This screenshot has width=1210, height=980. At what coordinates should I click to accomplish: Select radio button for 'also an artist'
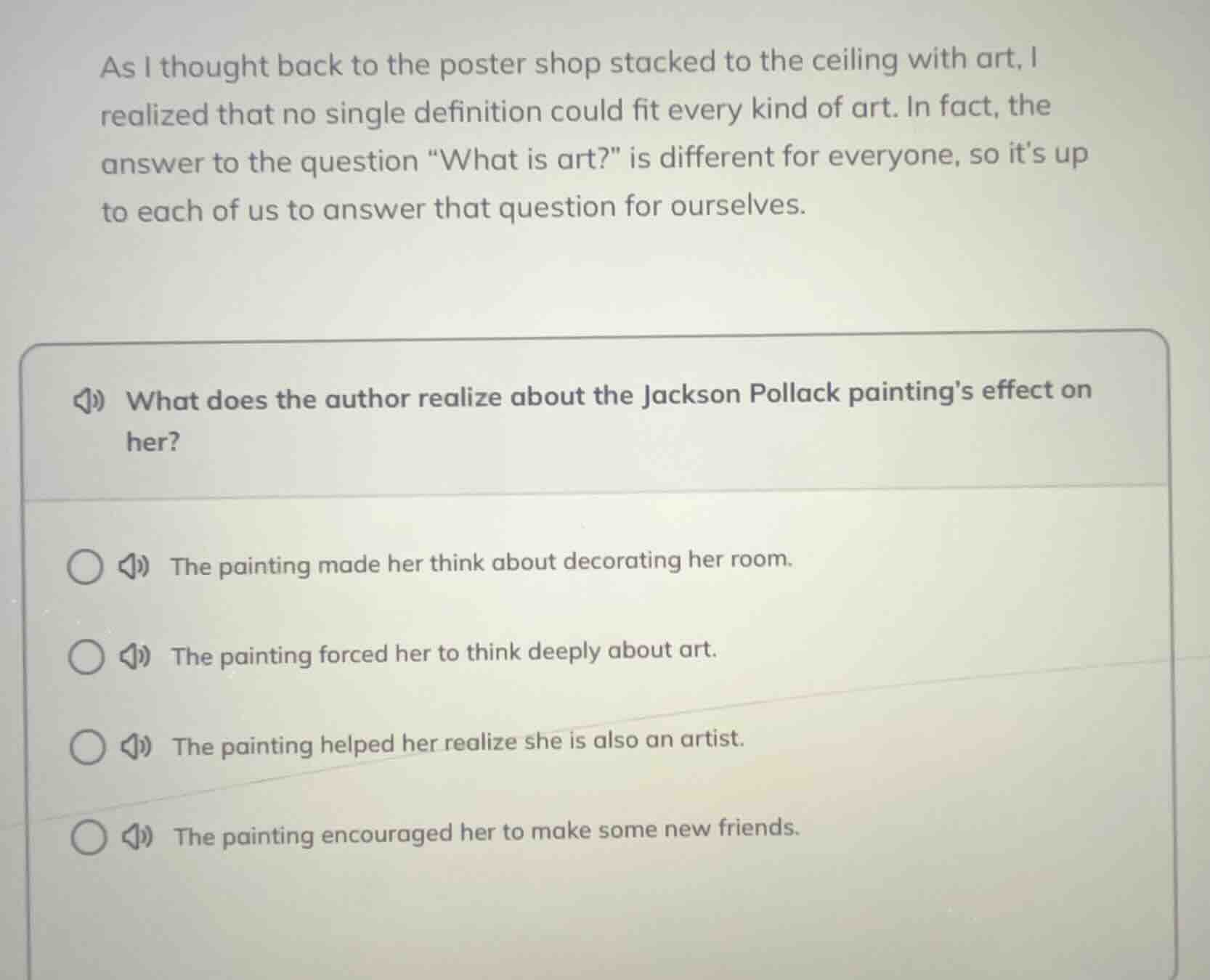pos(87,748)
